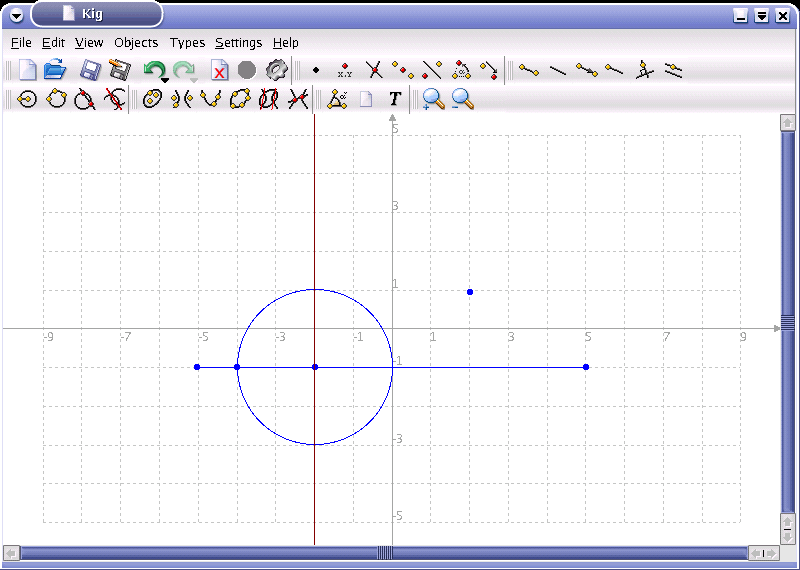This screenshot has height=570, width=800.
Task: Open the window menu dropdown in title bar corner
Action: 17,15
